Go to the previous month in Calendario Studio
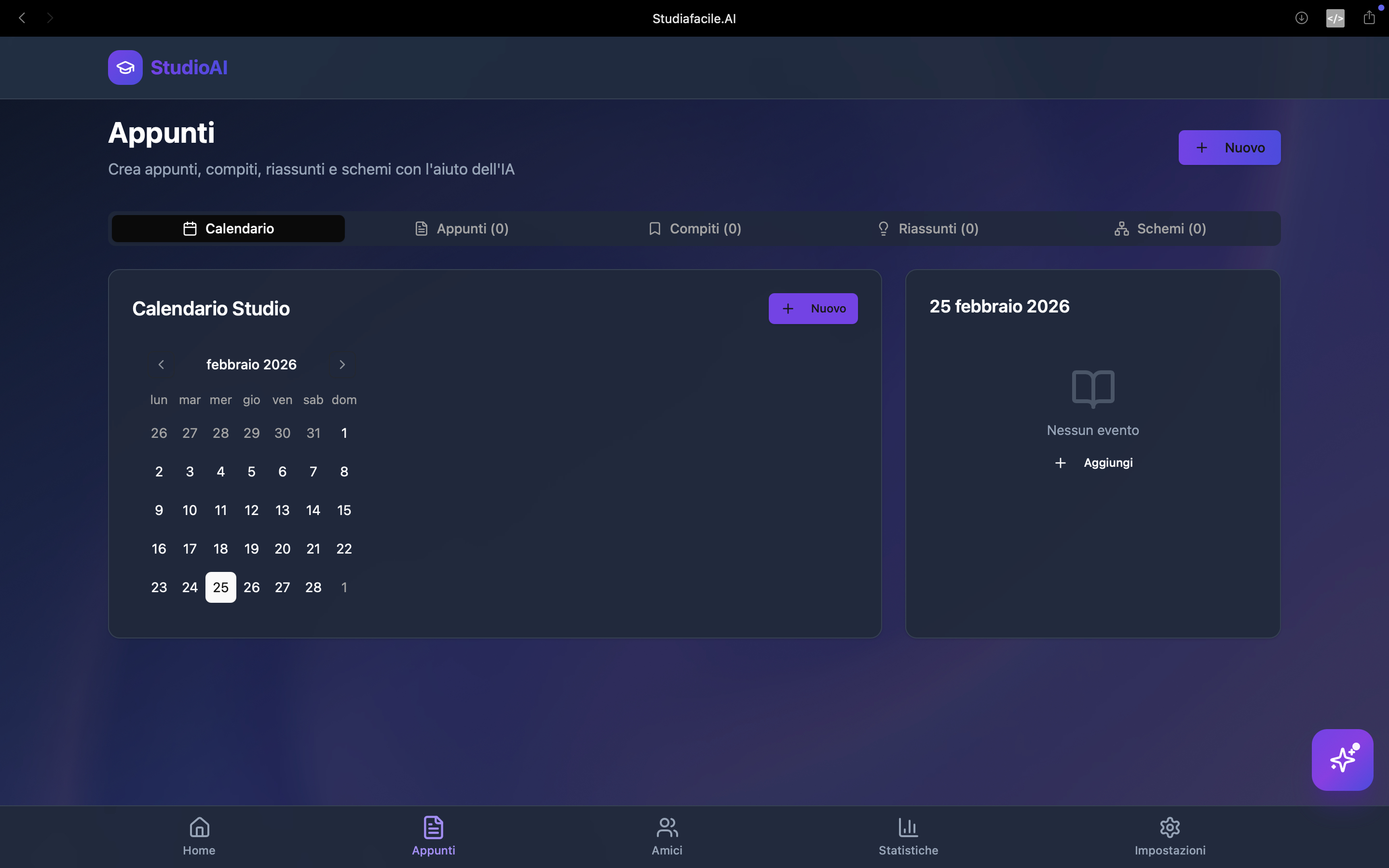This screenshot has width=1389, height=868. 161,364
